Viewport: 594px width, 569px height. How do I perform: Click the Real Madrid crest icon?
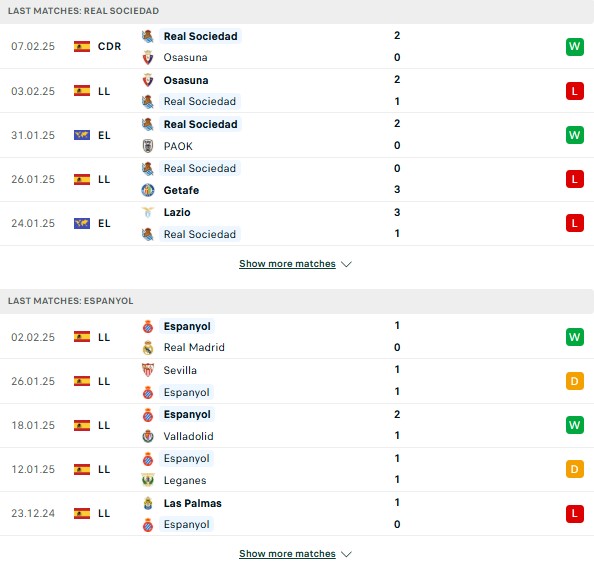click(x=148, y=347)
